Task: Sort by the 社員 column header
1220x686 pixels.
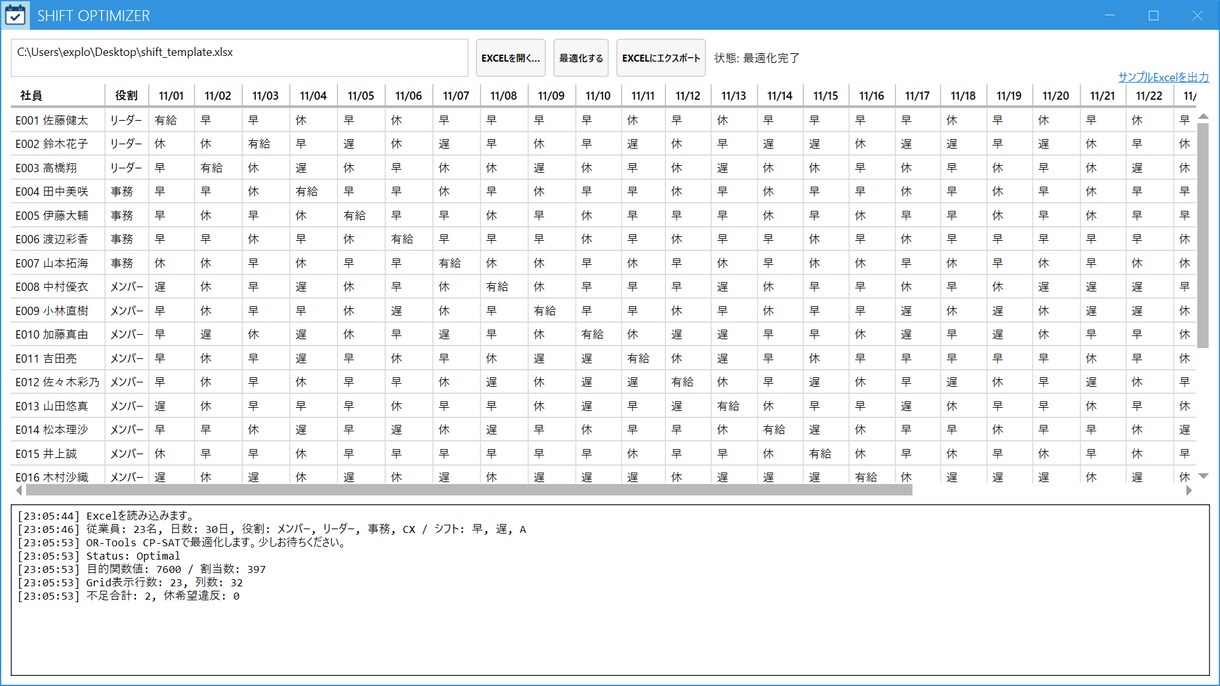Action: click(x=57, y=96)
